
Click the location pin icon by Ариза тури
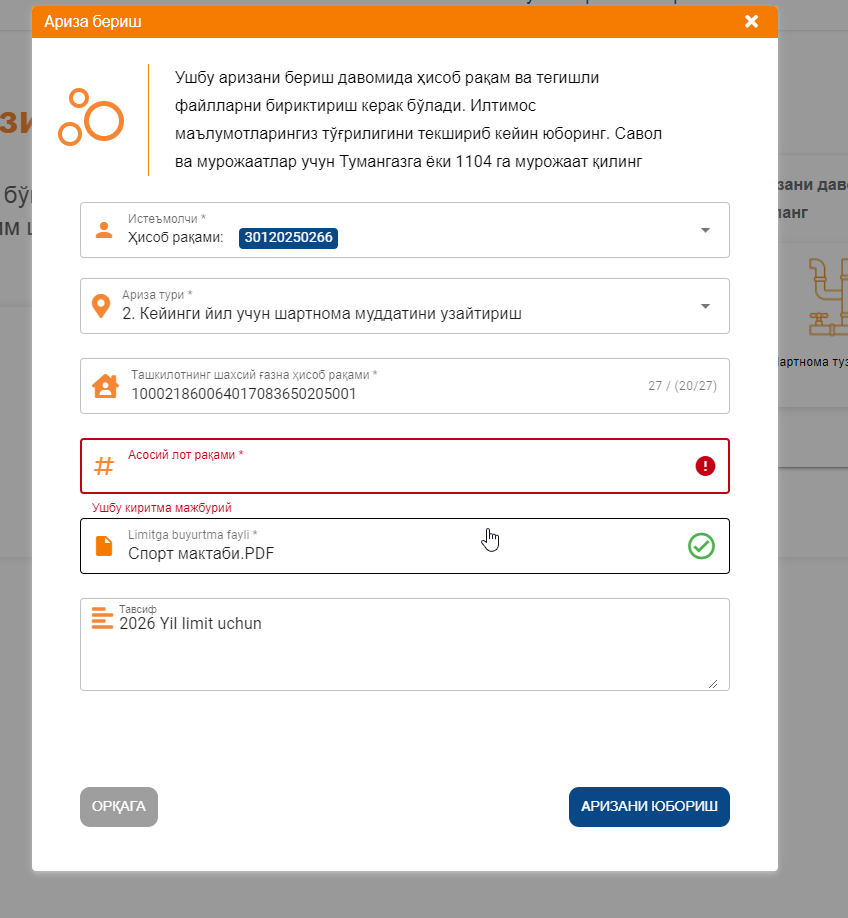101,306
